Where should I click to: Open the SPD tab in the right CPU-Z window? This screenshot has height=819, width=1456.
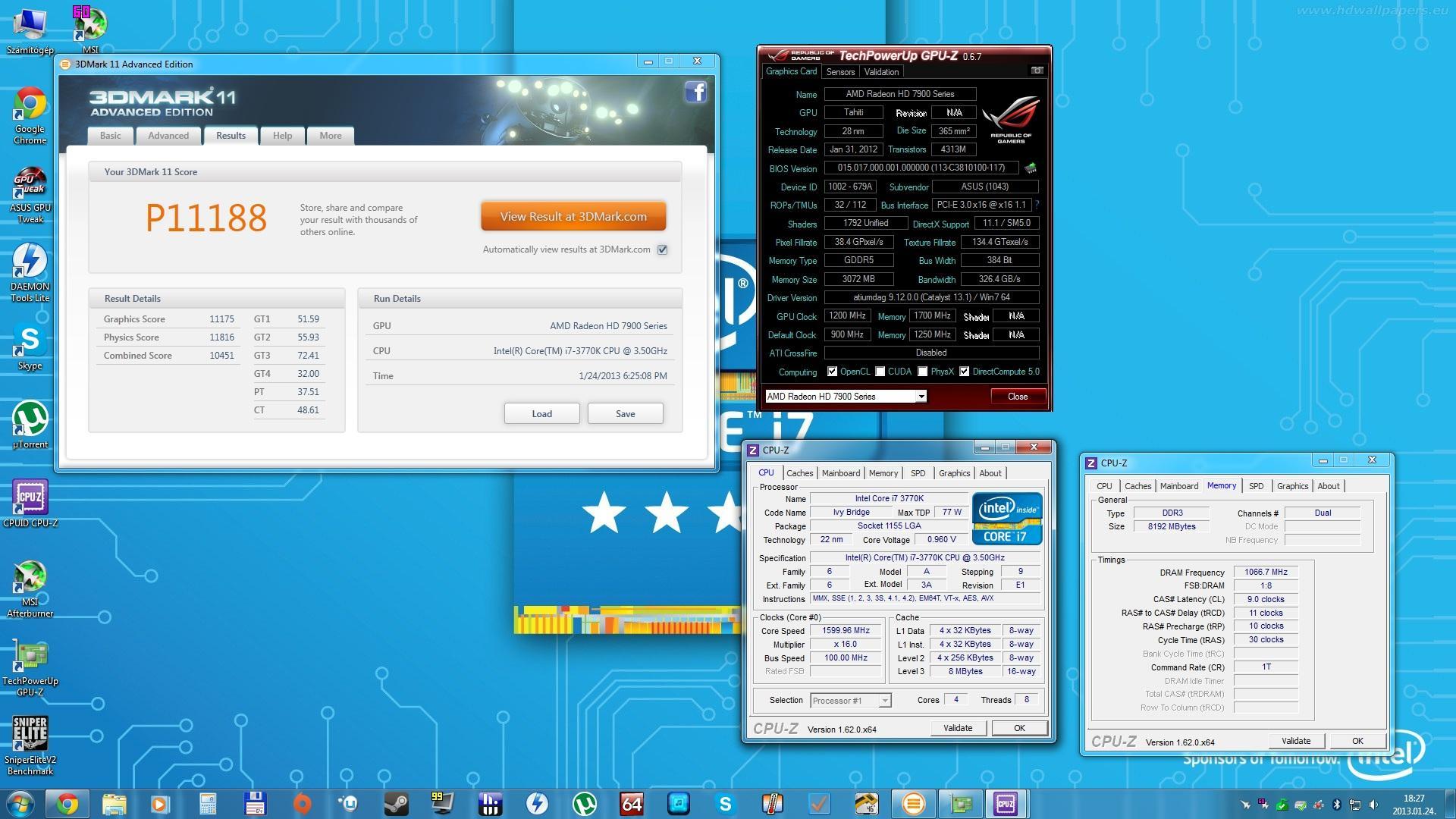click(x=1256, y=486)
